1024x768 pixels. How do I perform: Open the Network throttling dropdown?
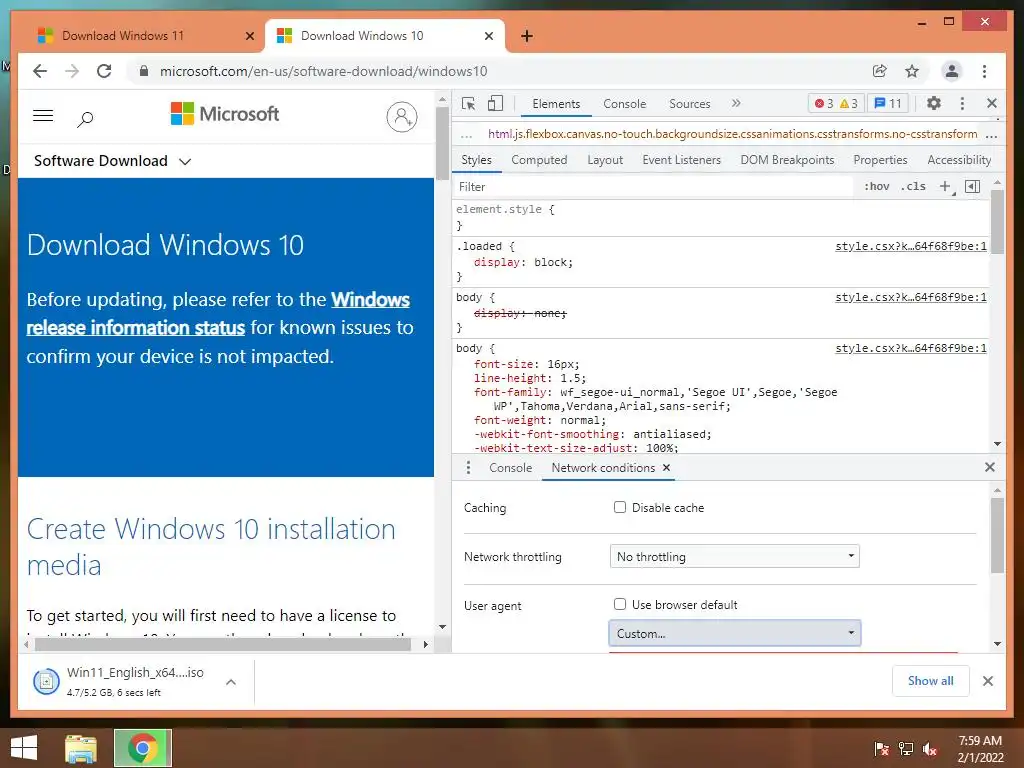[x=735, y=556]
